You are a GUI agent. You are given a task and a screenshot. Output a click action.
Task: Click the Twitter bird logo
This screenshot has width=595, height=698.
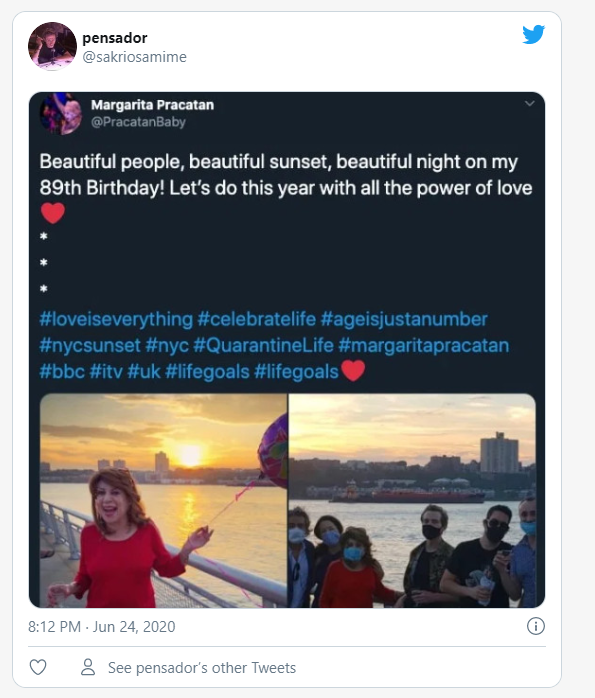pos(534,34)
